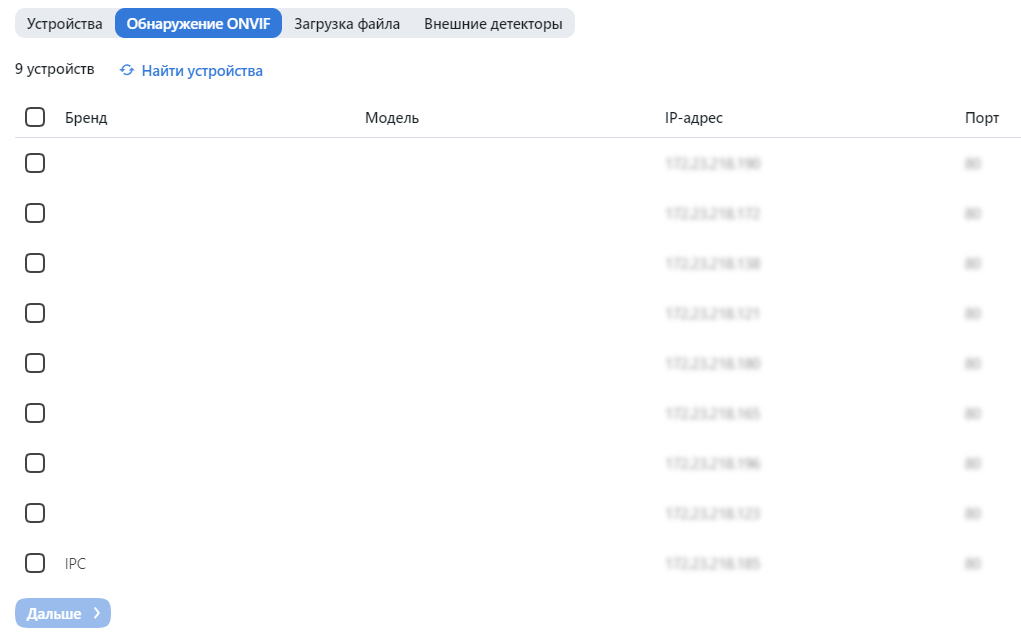Click the chevron arrow on the Дальше button
1021x635 pixels.
[x=96, y=614]
